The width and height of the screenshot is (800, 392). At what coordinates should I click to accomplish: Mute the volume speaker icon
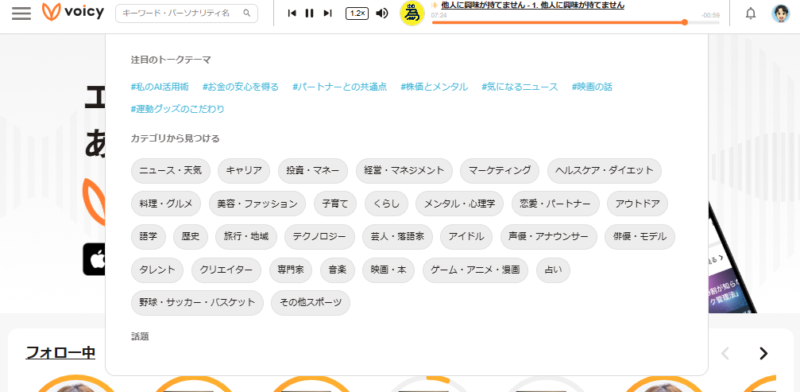coord(382,13)
